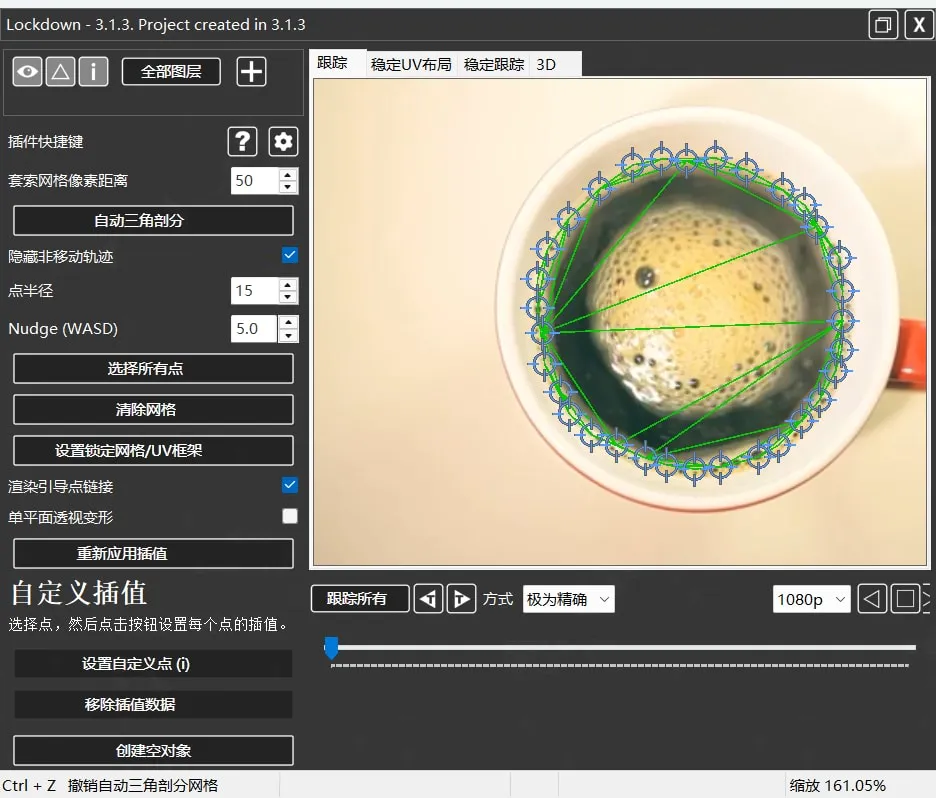Switch to the 稳定UV布局 tab

pos(411,65)
